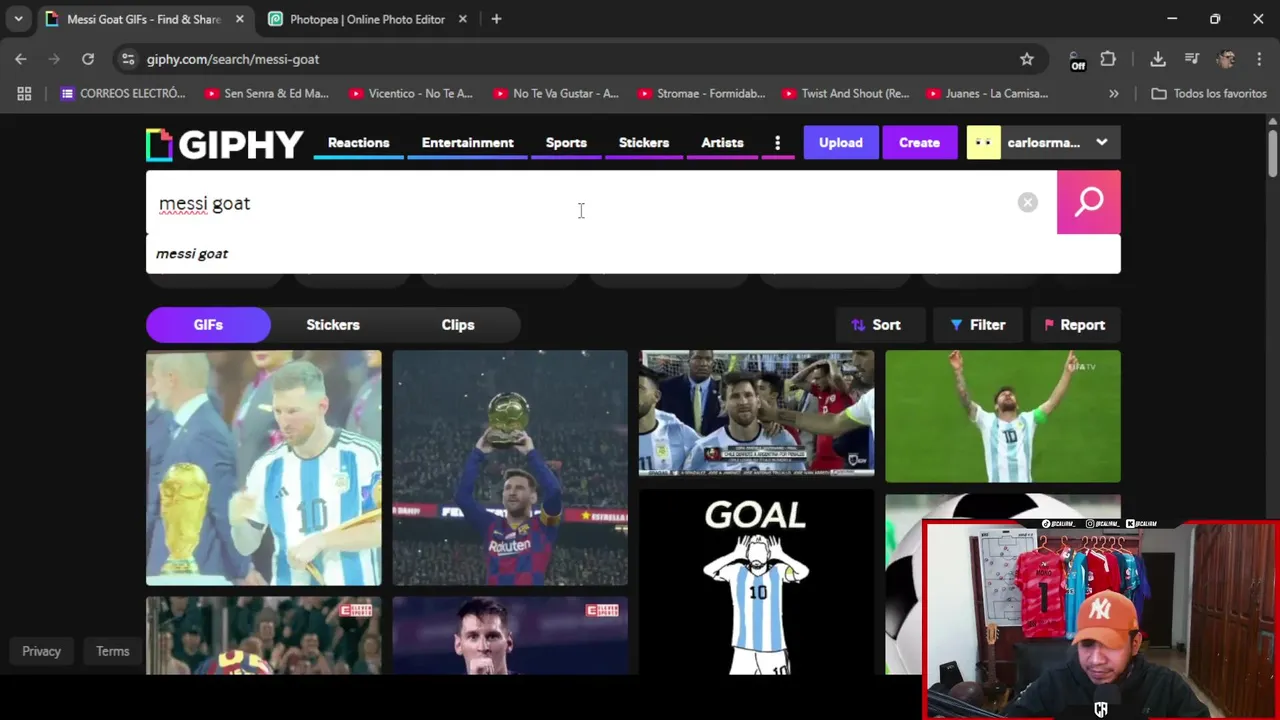This screenshot has height=720, width=1280.
Task: Open the Twist And Shout bookmark
Action: tap(846, 93)
